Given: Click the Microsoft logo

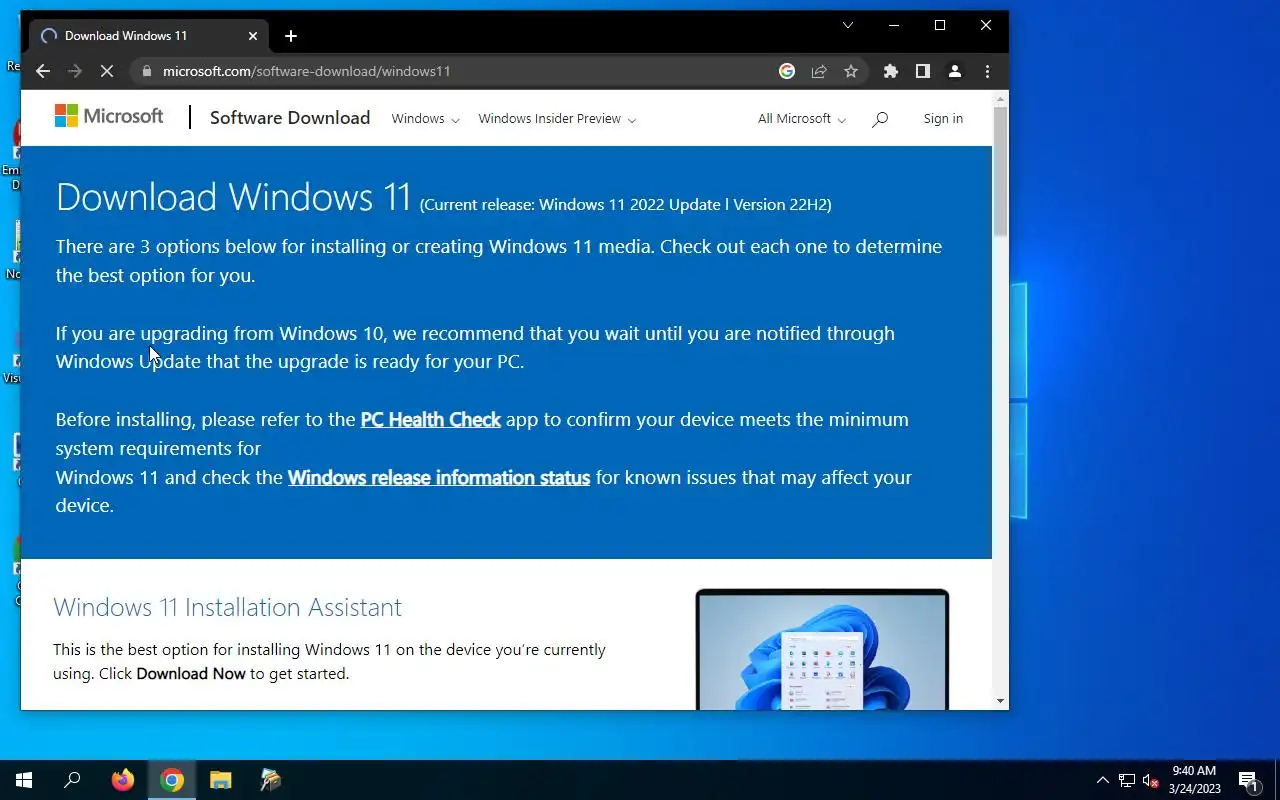Looking at the screenshot, I should point(109,116).
